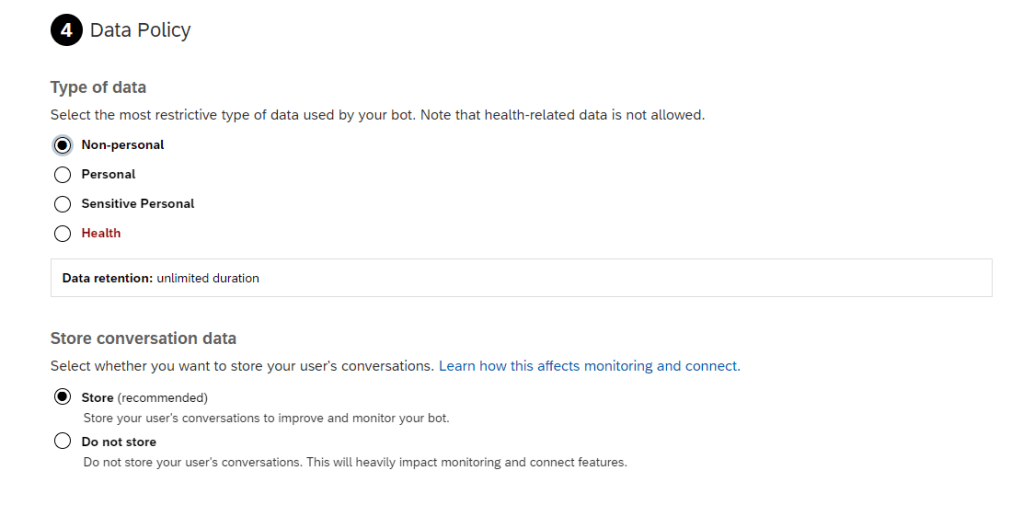Select the Non-personal radio button circle
The height and width of the screenshot is (505, 1023).
tap(63, 145)
